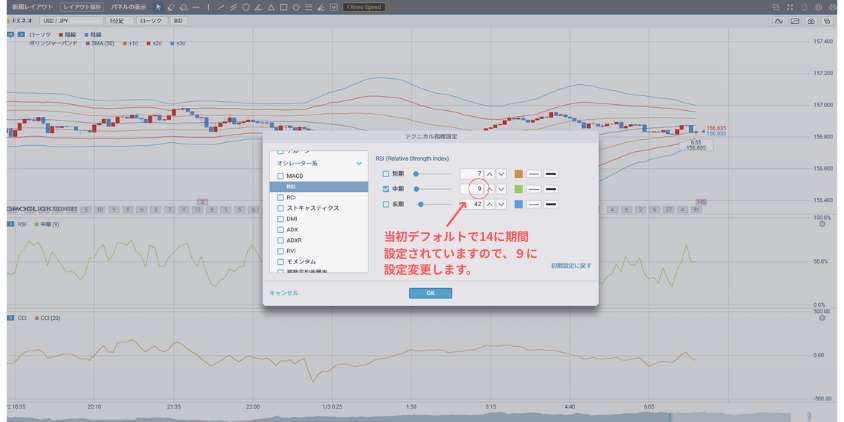Click the green color swatch for 中期
This screenshot has width=844, height=422.
pos(519,188)
